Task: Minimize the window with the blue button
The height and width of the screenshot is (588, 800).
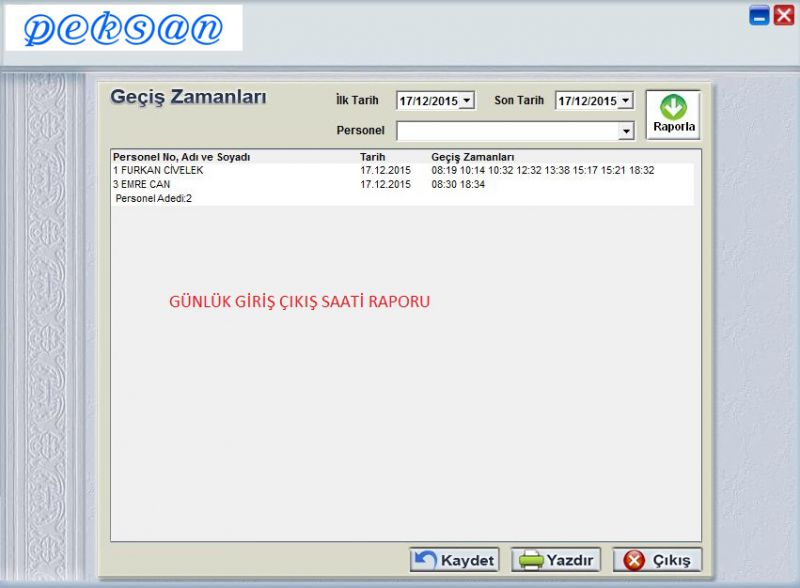Action: pos(759,15)
